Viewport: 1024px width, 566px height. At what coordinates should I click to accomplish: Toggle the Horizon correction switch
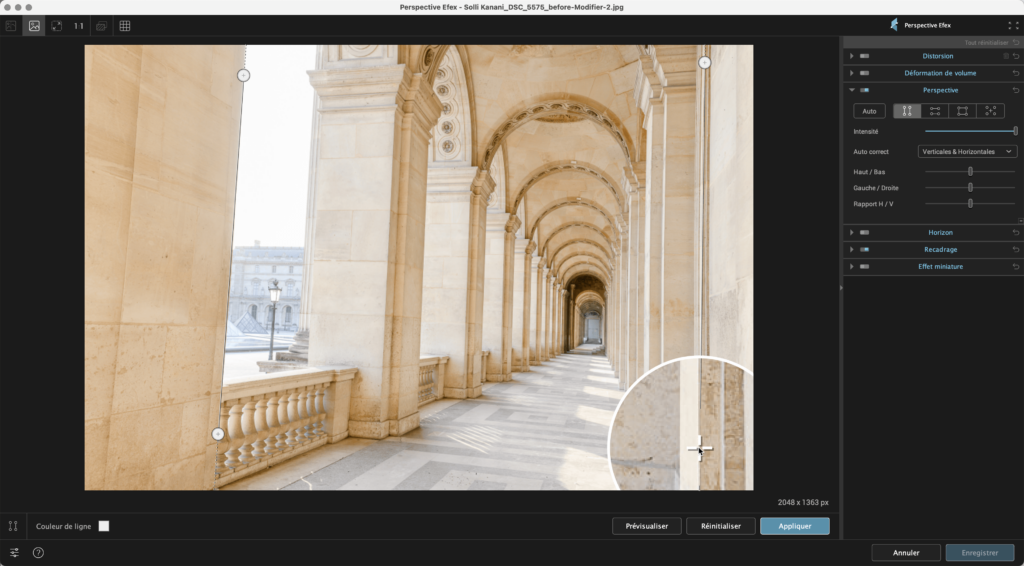(865, 232)
